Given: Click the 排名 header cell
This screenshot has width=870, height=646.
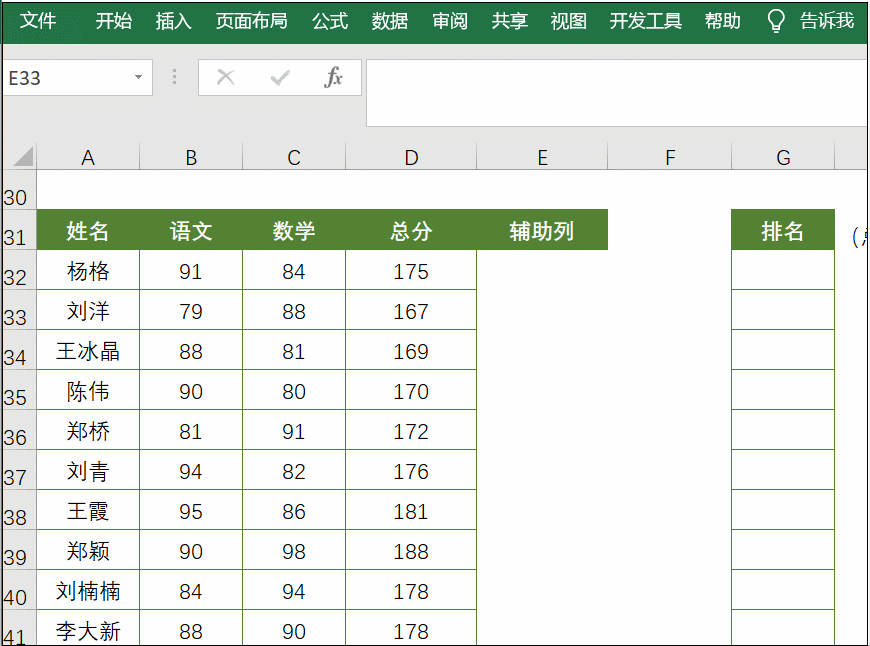Looking at the screenshot, I should (x=783, y=230).
